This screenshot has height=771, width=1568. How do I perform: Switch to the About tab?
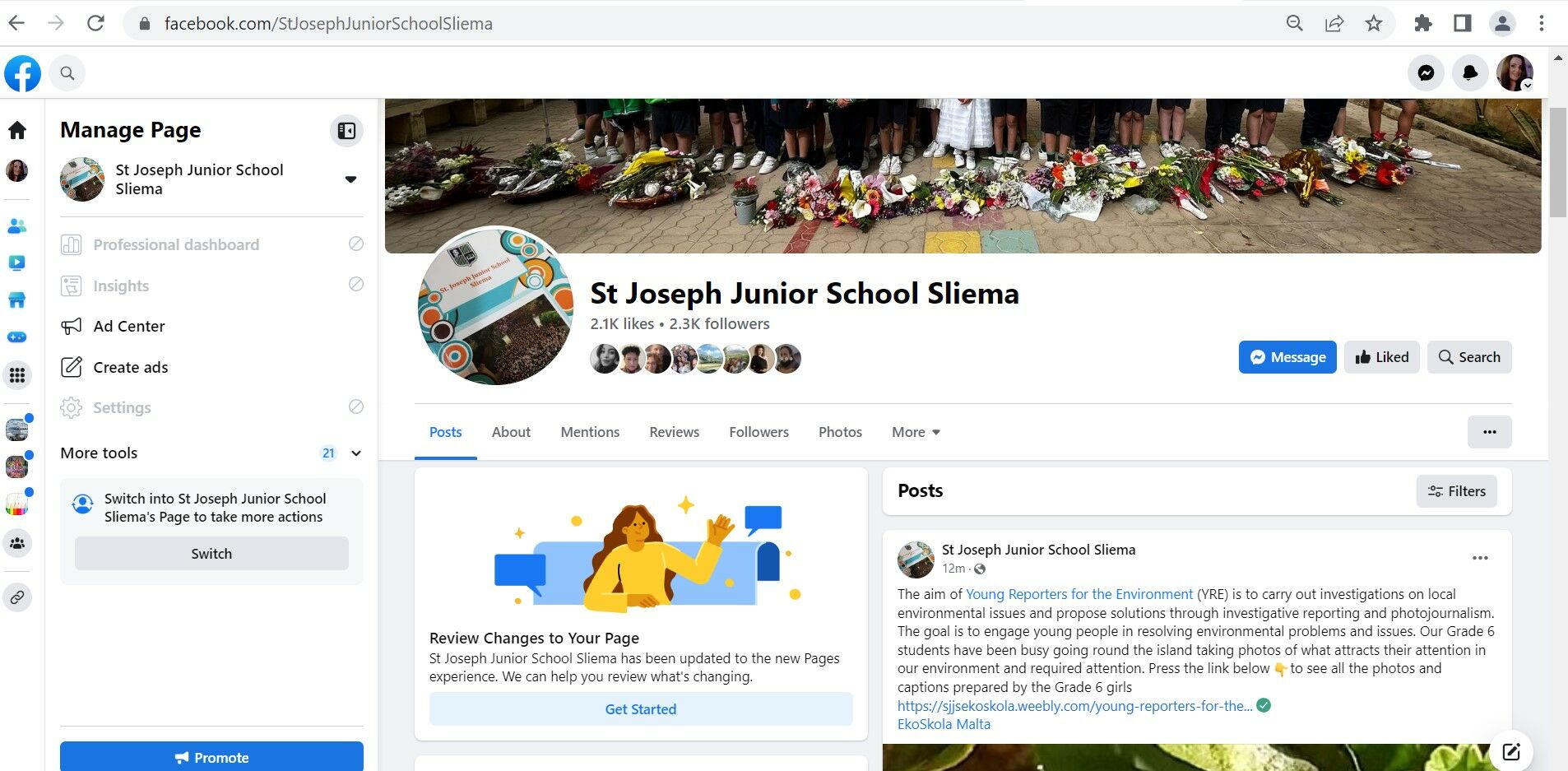(x=511, y=432)
